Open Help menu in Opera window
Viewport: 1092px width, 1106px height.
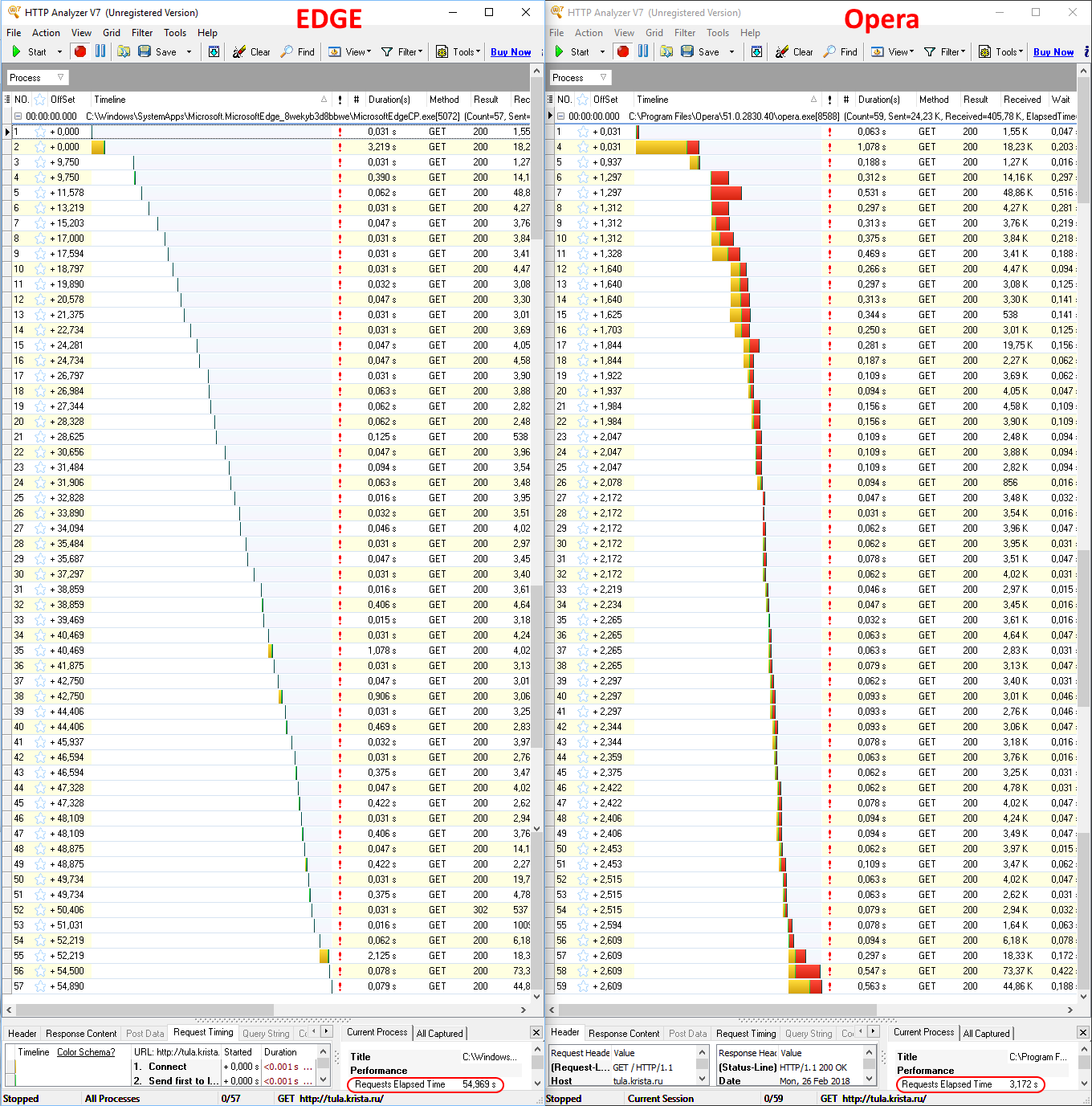point(750,33)
